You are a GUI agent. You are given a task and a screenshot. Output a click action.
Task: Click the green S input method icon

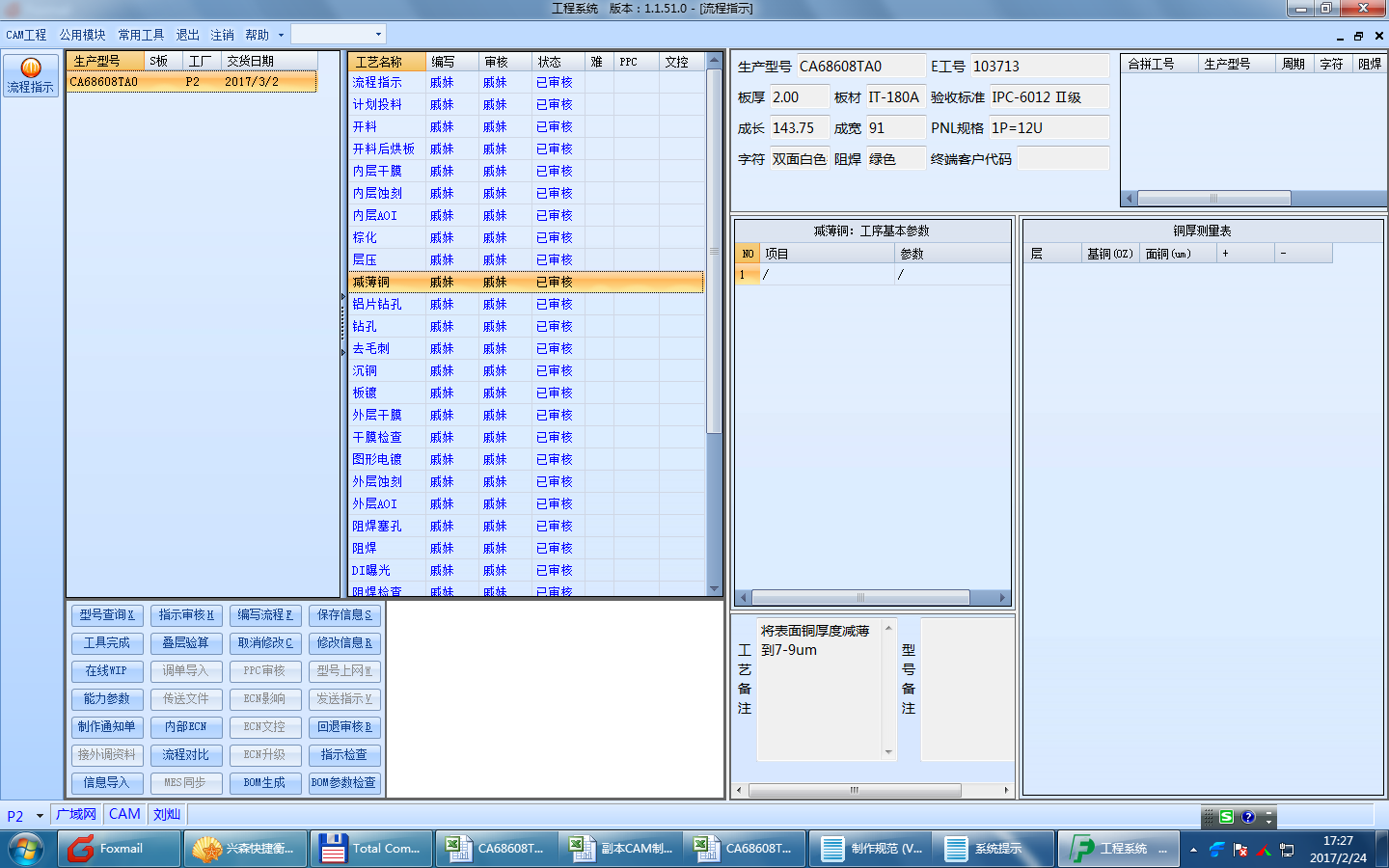(1227, 817)
